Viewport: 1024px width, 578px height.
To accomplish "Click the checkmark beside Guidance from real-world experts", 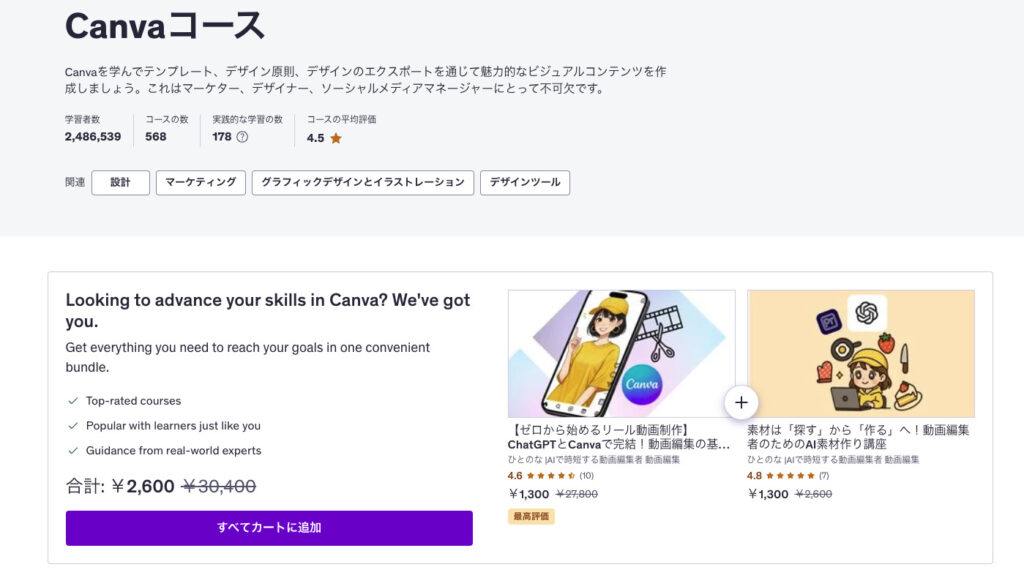I will coord(73,451).
